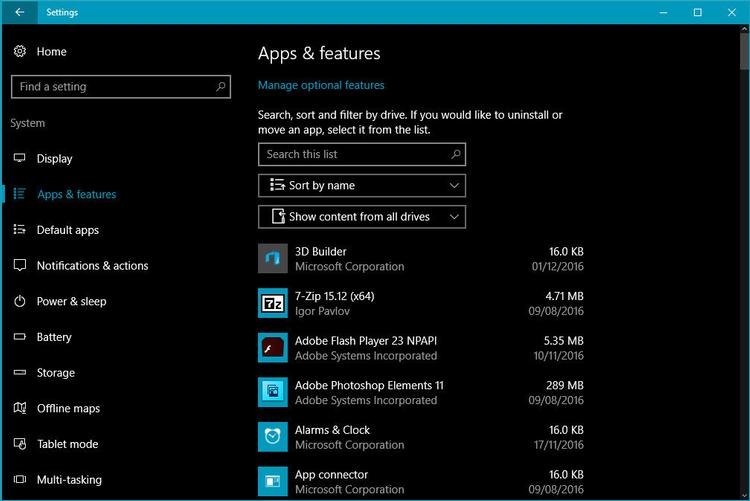Viewport: 750px width, 501px height.
Task: Open Home via the gear icon
Action: click(x=20, y=51)
